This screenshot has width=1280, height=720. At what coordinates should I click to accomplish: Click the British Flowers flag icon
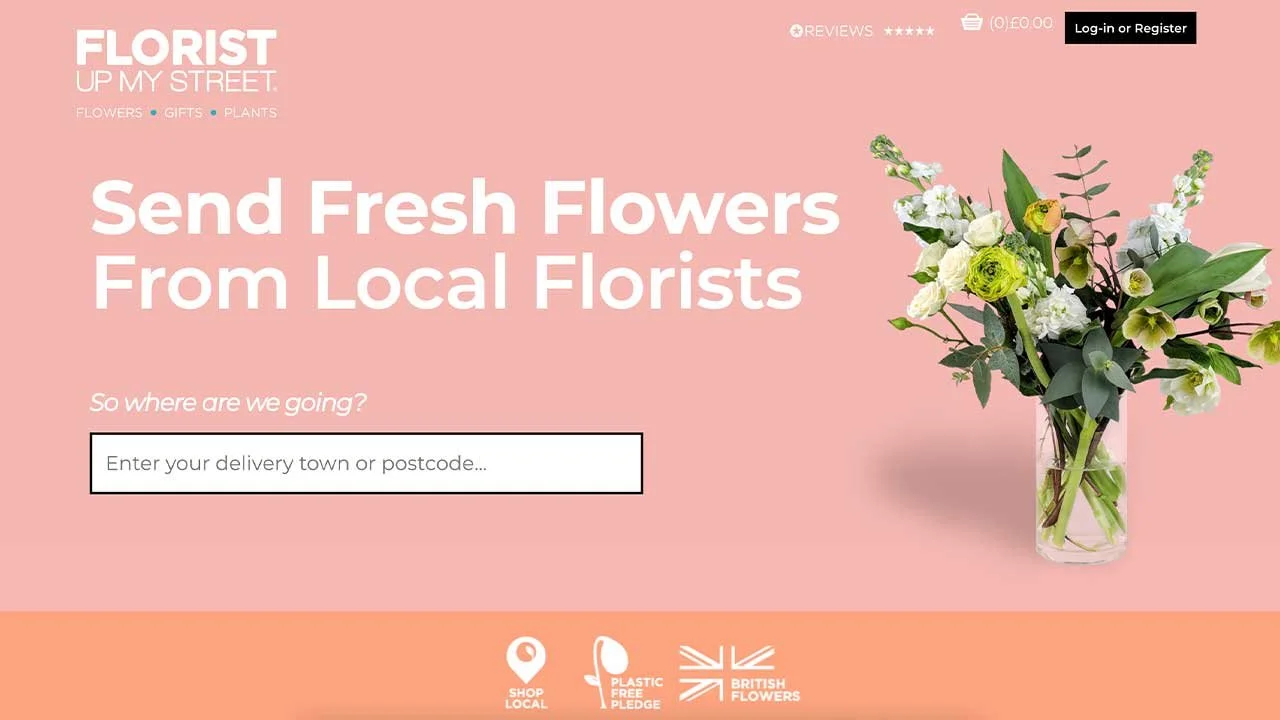739,674
